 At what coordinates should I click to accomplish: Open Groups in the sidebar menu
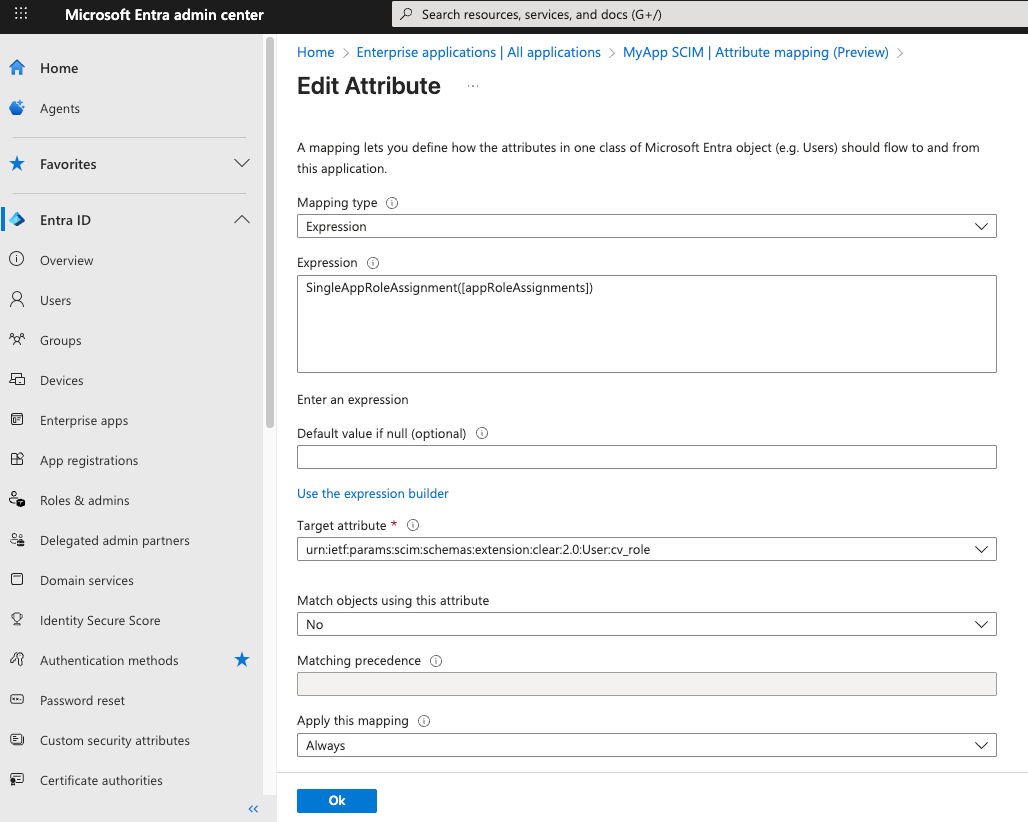[60, 340]
